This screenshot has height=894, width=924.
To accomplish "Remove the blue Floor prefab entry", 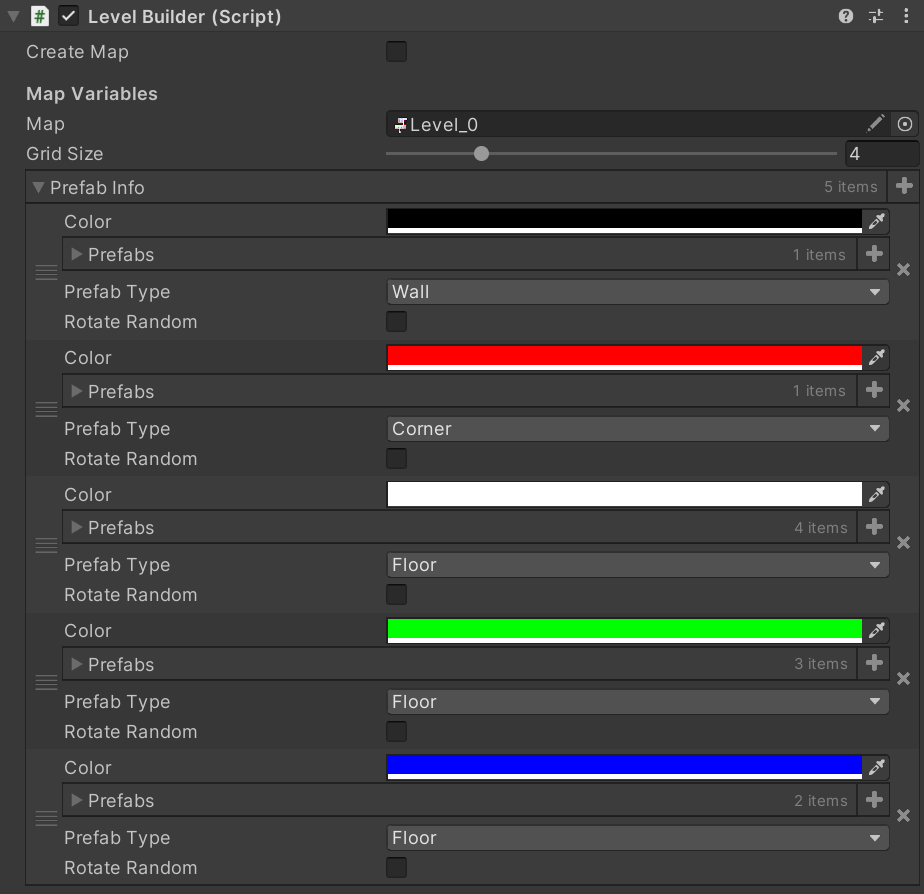I will click(x=903, y=816).
